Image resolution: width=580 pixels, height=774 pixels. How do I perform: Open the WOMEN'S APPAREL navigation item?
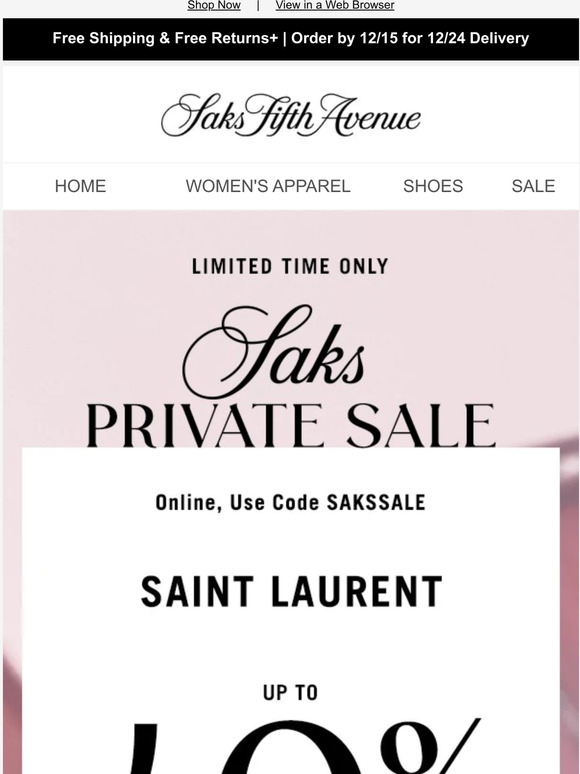point(268,186)
